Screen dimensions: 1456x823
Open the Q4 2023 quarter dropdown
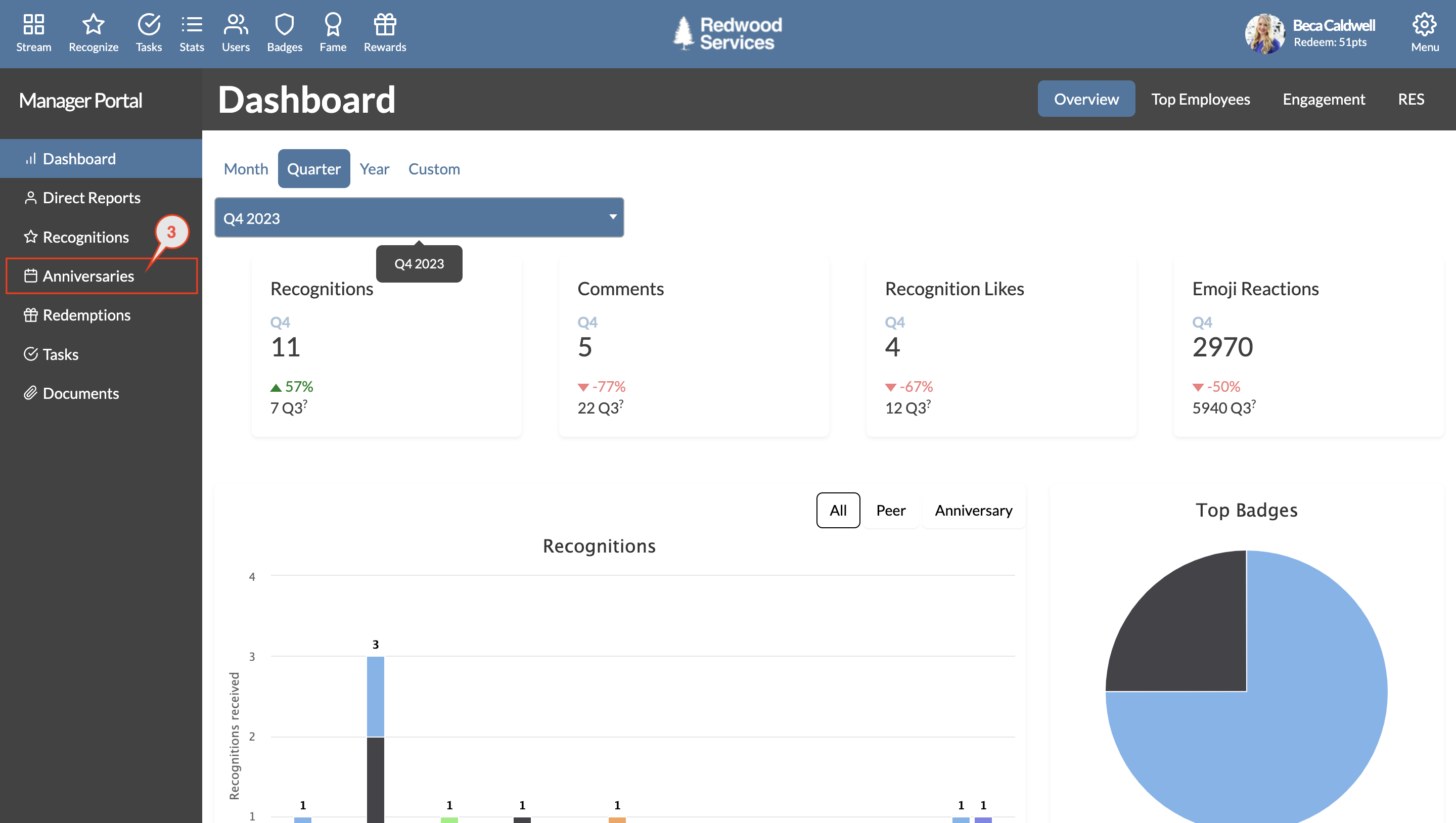click(x=419, y=217)
